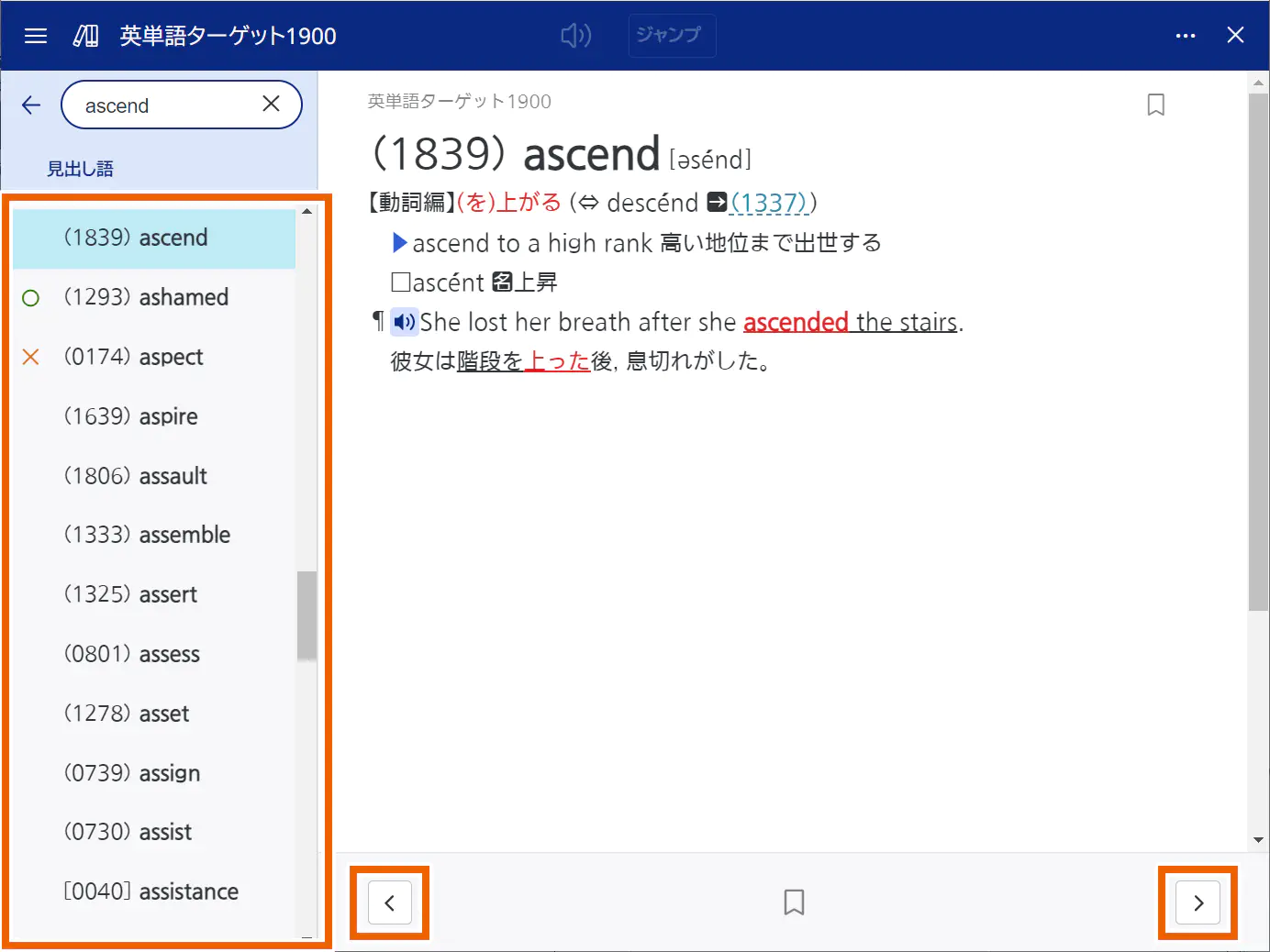The height and width of the screenshot is (952, 1270).
Task: Click the content pane scrollbar thumb
Action: pos(1258,351)
